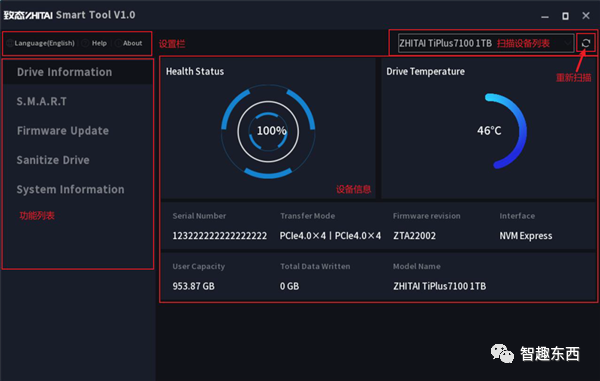Close the Smart Tool window
600x381 pixels.
point(586,16)
